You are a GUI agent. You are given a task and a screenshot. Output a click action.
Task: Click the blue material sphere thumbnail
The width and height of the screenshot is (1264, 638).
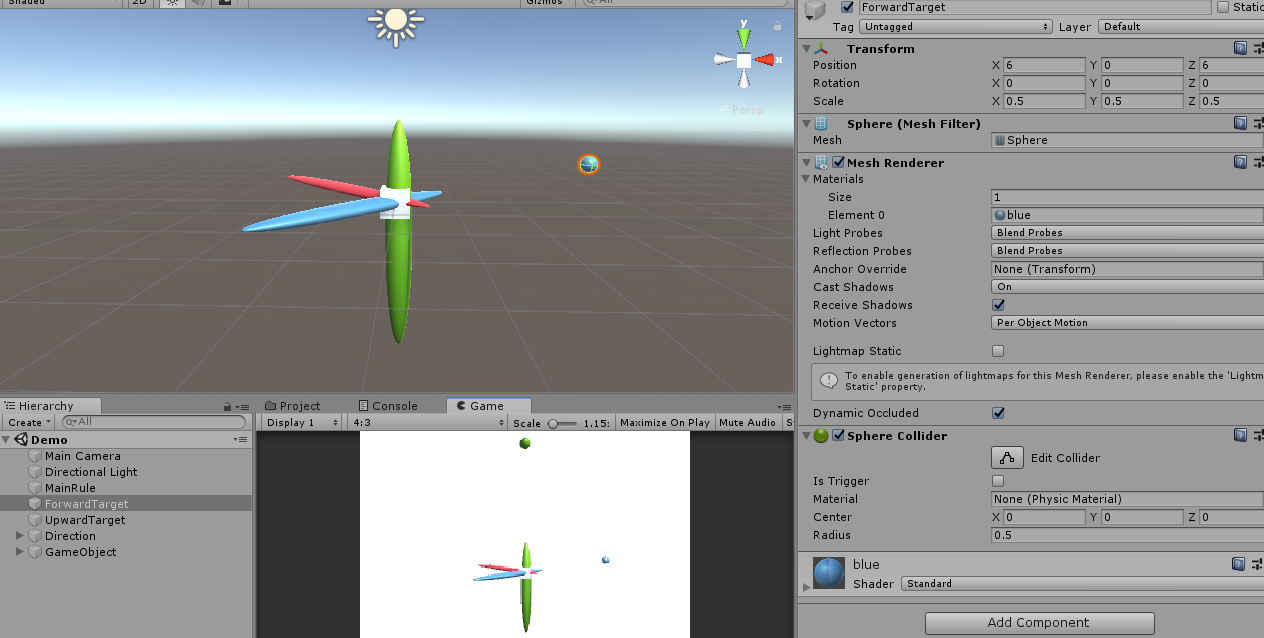click(x=827, y=572)
